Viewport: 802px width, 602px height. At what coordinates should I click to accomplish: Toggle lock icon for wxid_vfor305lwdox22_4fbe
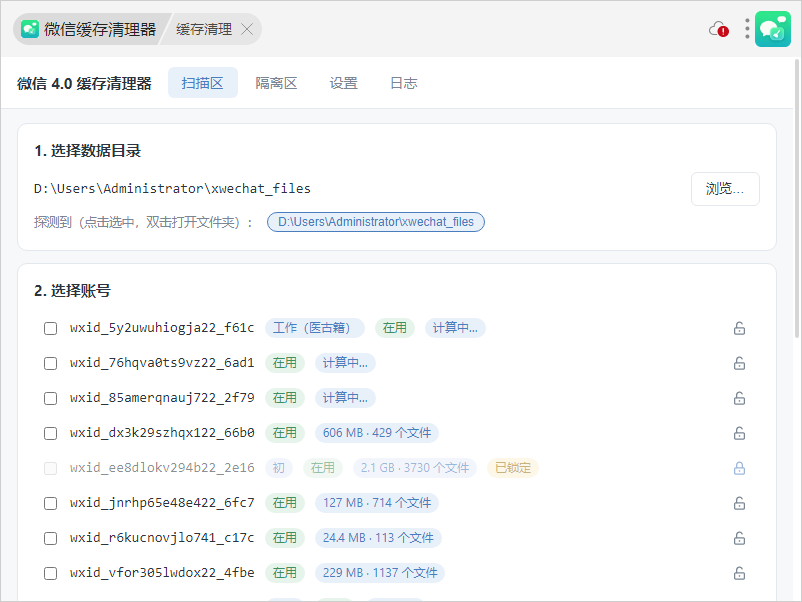click(x=739, y=573)
